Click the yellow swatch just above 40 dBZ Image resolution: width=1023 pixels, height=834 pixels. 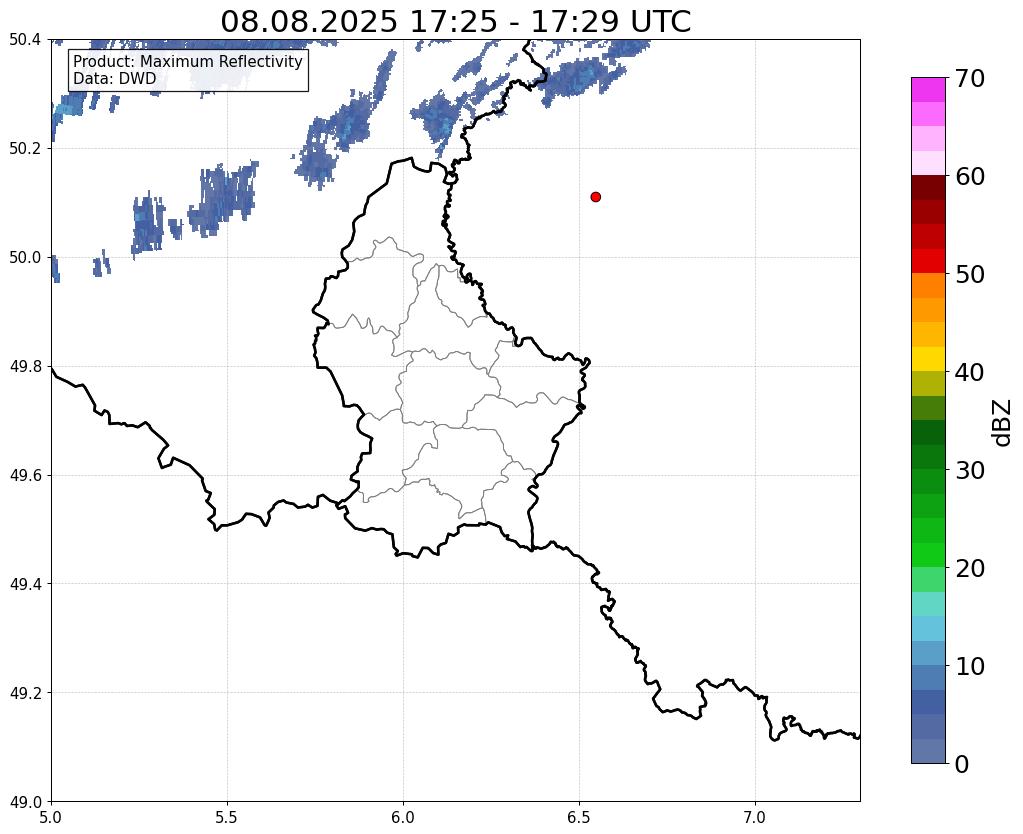click(x=928, y=360)
